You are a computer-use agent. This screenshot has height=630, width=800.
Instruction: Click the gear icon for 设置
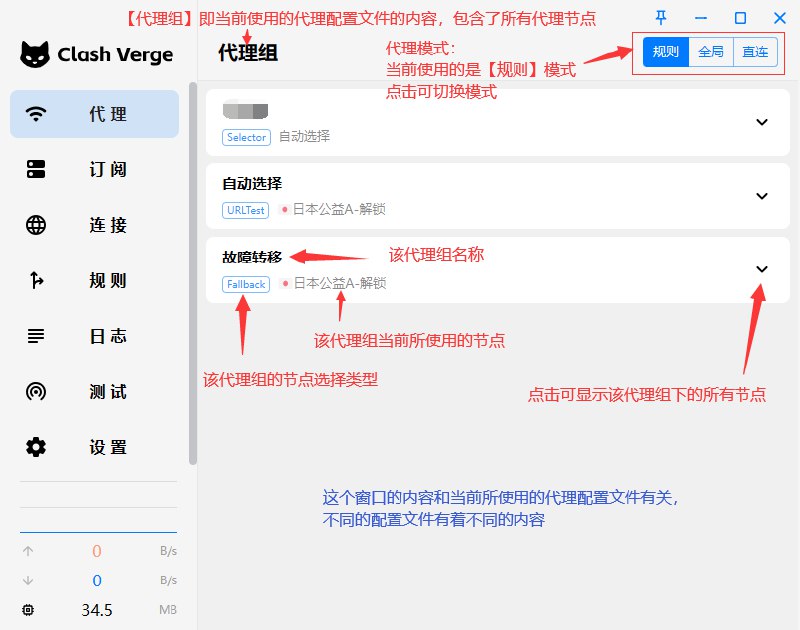[36, 447]
